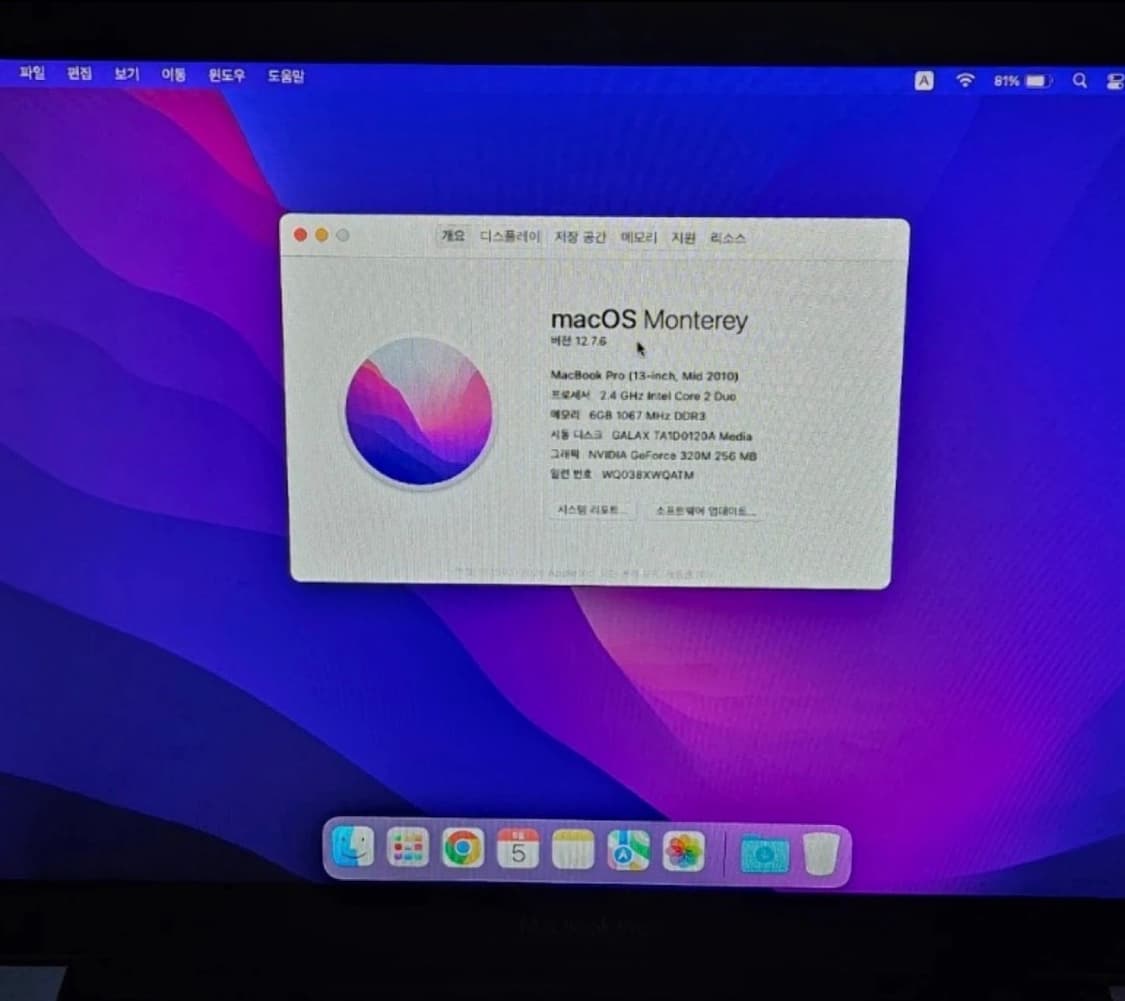Close the About This Mac window

pos(301,235)
